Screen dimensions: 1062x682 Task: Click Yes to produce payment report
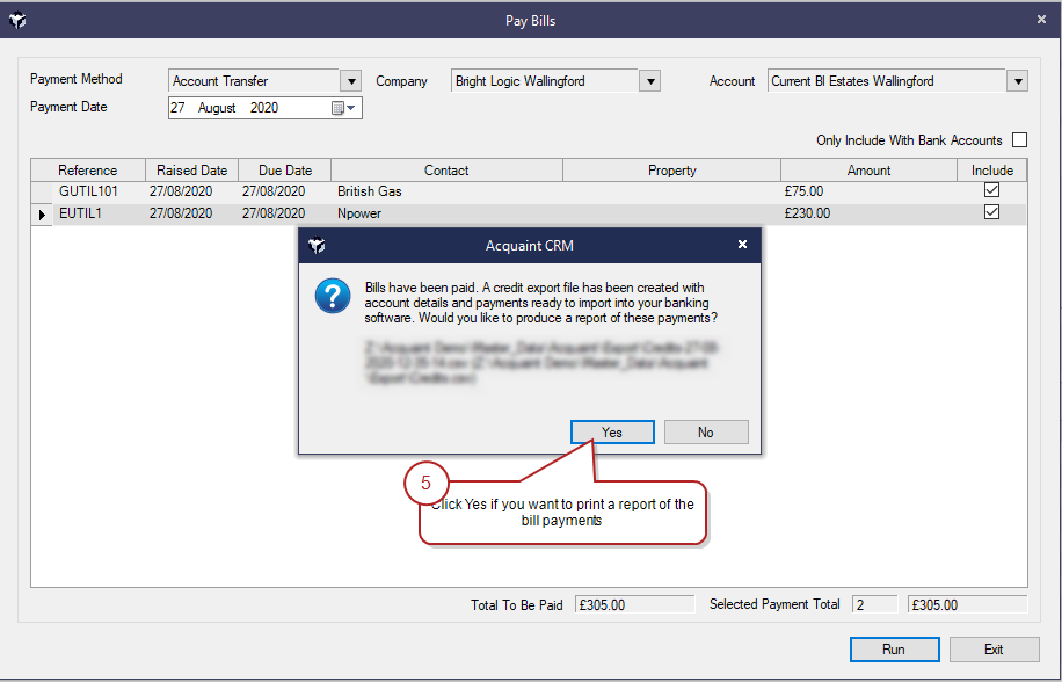tap(612, 432)
